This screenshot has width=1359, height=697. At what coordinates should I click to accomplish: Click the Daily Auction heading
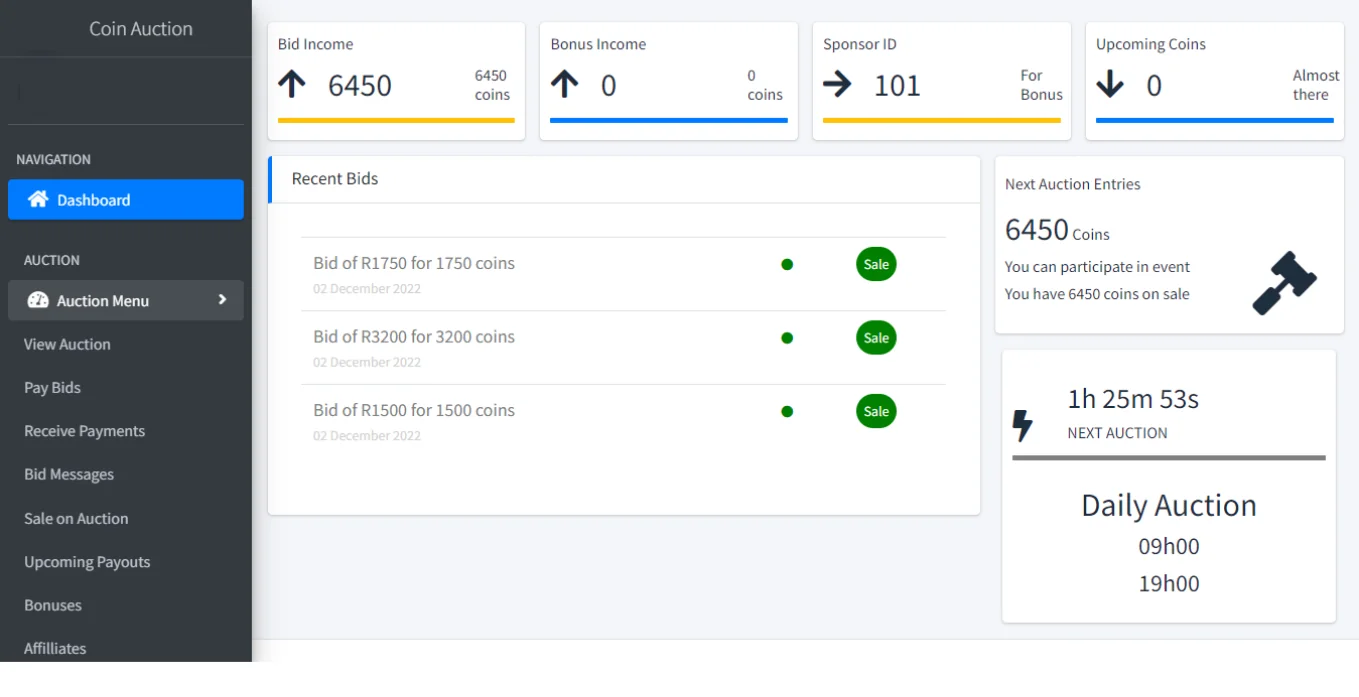tap(1169, 505)
